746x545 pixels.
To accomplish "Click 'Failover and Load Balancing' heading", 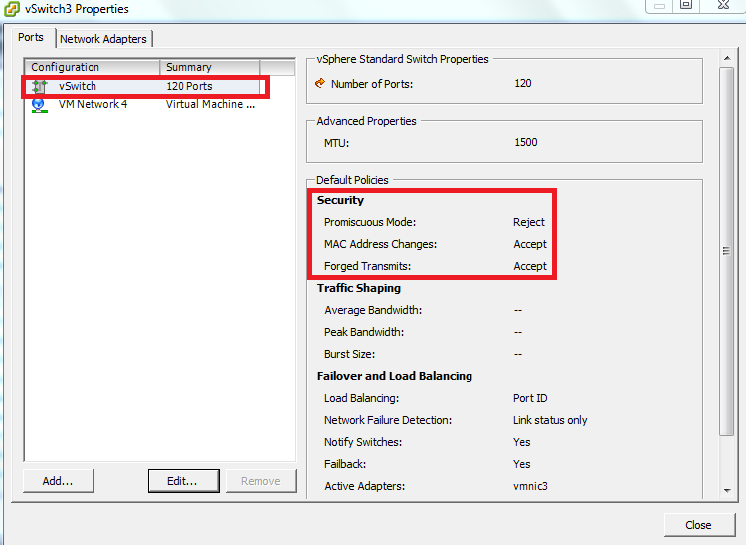I will click(x=394, y=376).
